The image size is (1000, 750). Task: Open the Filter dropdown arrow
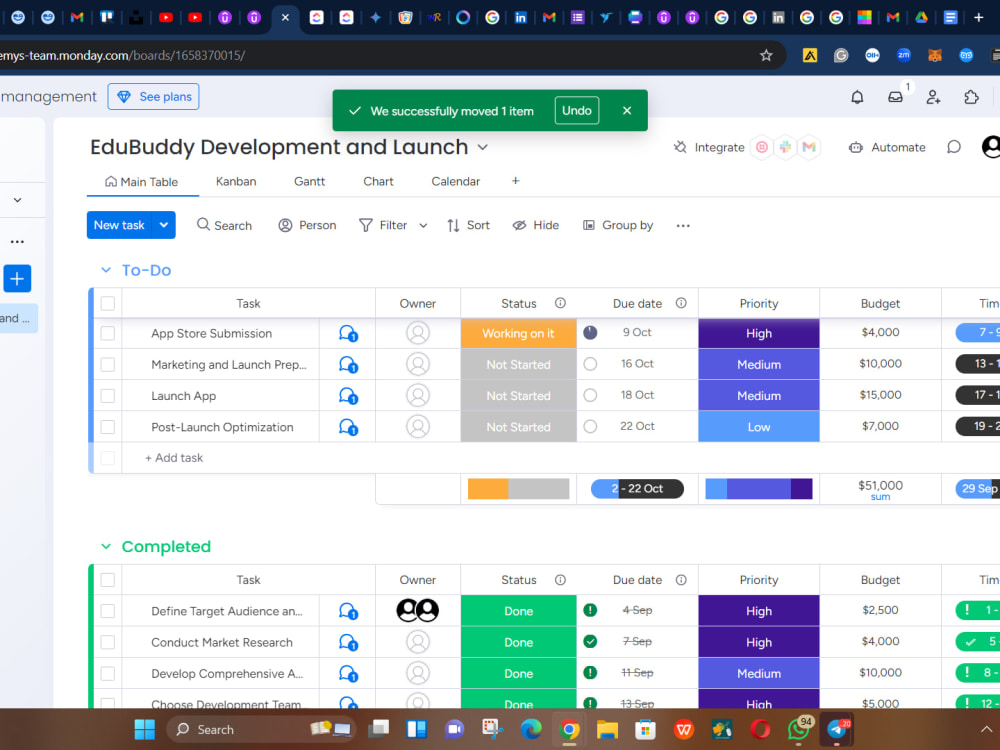click(423, 226)
